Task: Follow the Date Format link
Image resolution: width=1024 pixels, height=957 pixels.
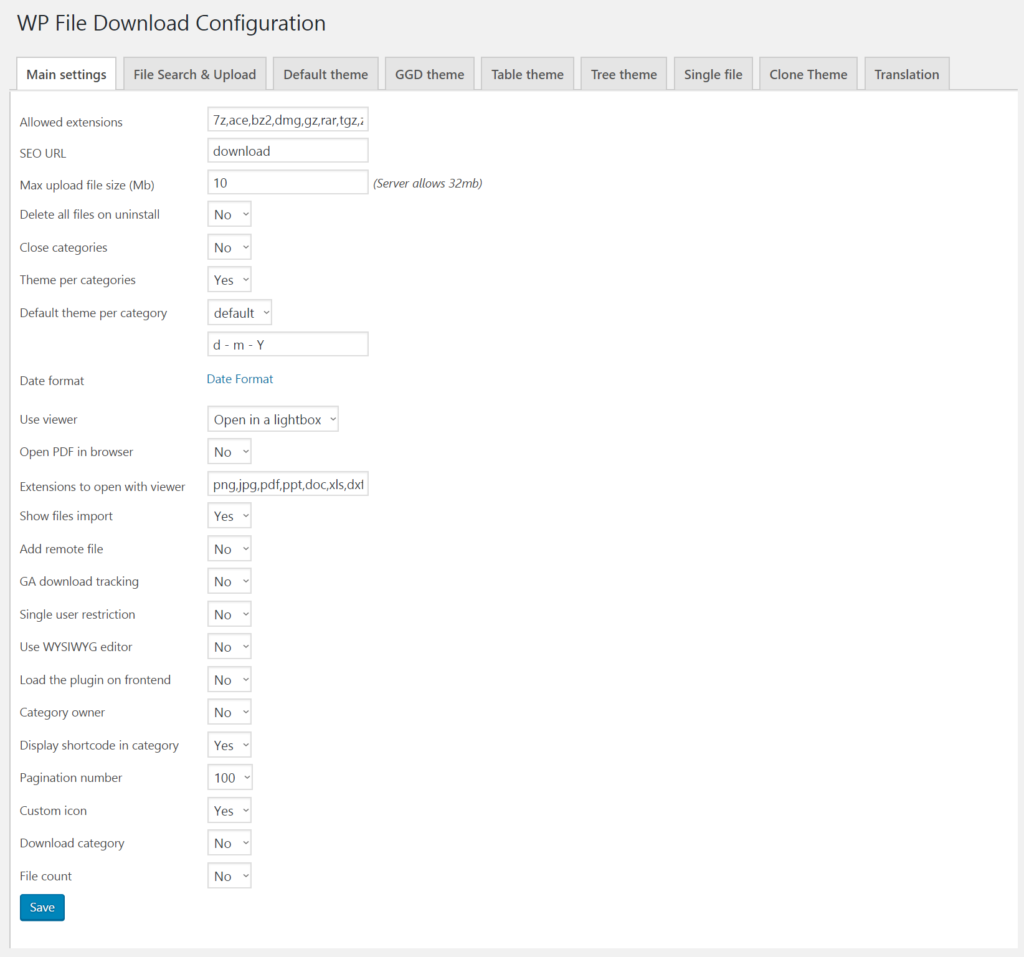Action: click(x=240, y=379)
